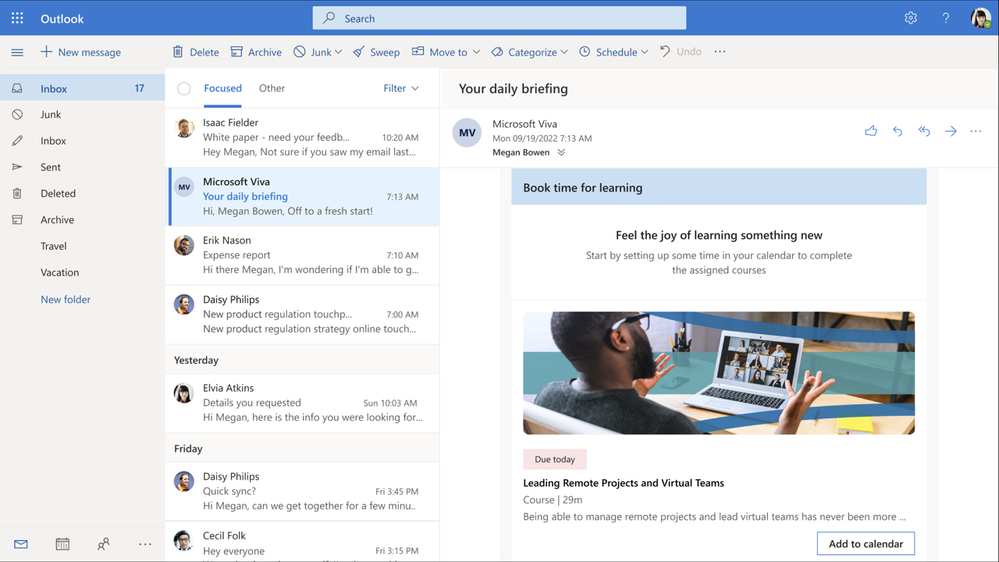Image resolution: width=999 pixels, height=562 pixels.
Task: Open Daisy Philips' Quick sync email
Action: (302, 492)
